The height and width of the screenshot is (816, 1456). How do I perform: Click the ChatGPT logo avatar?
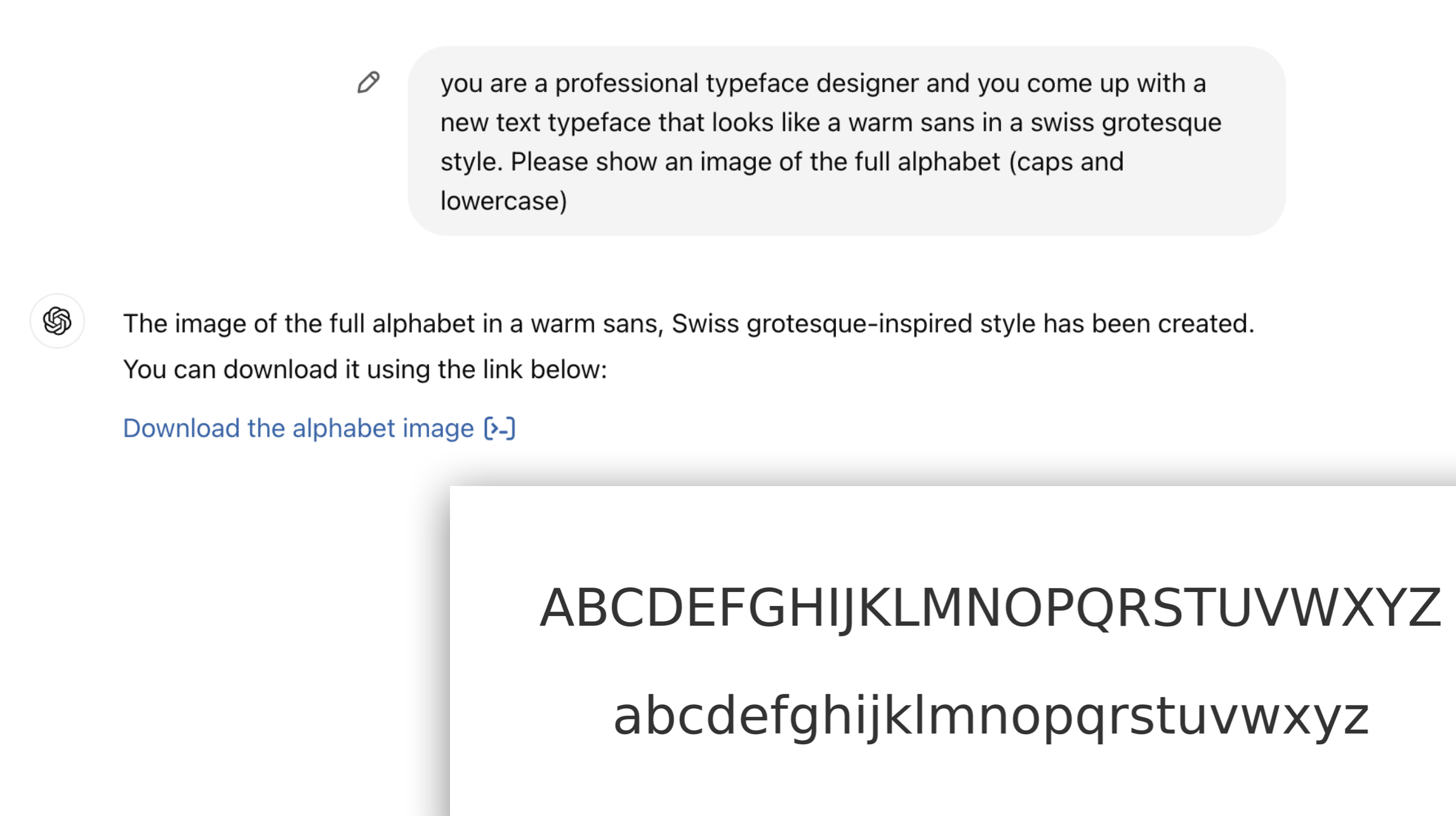57,321
